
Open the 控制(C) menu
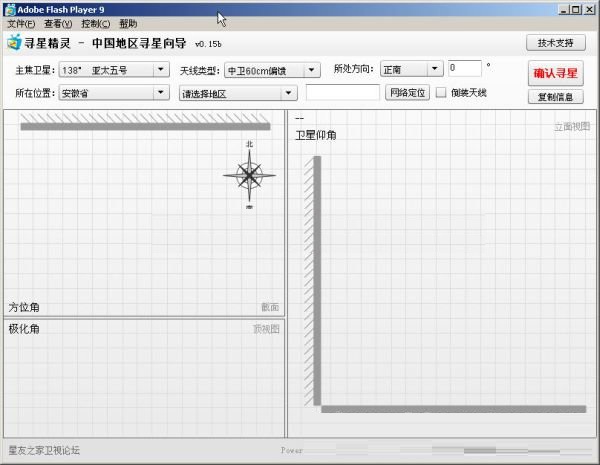[96, 24]
